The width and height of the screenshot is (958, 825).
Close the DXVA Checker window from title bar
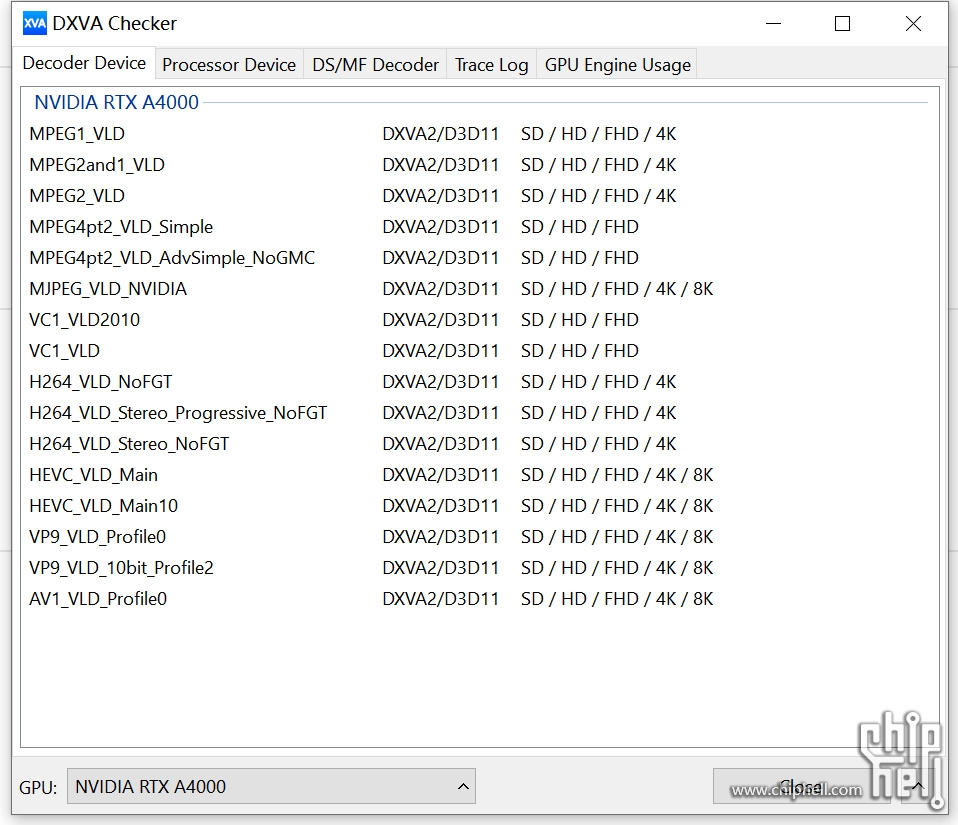point(913,24)
